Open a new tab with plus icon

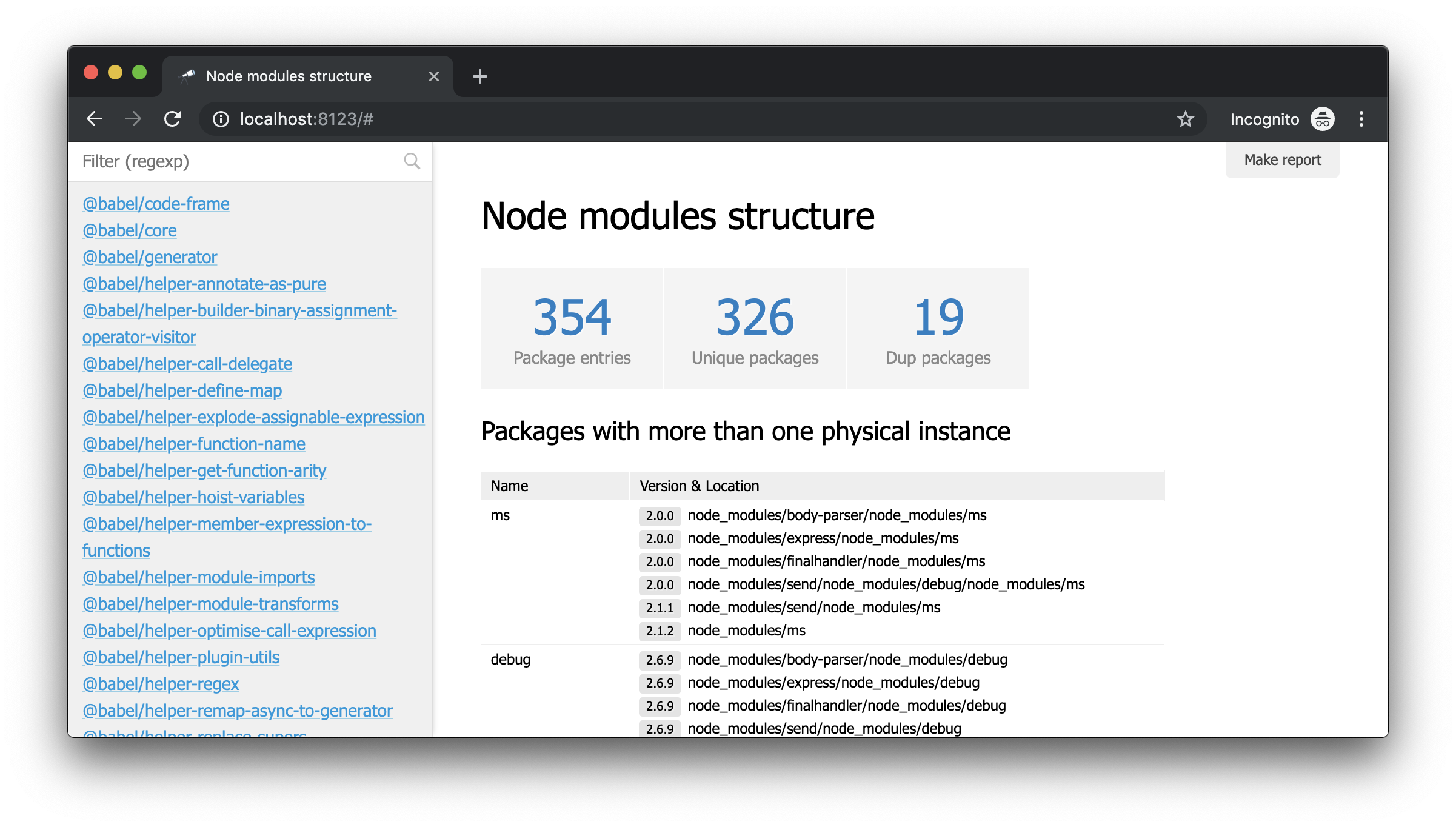(479, 76)
